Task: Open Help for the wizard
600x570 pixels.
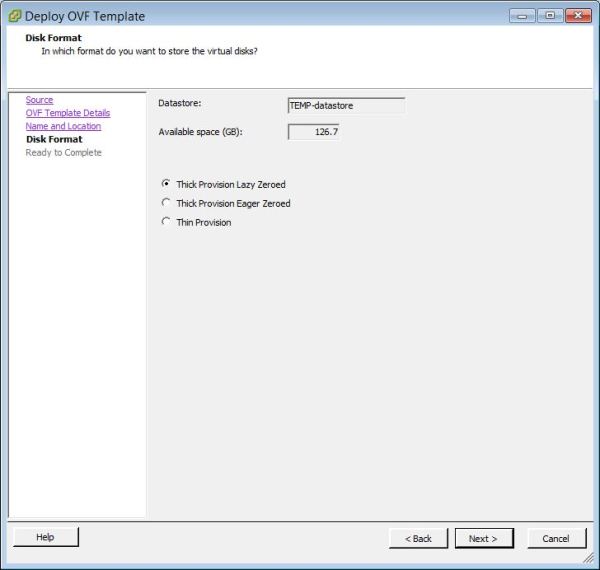Action: pos(45,537)
